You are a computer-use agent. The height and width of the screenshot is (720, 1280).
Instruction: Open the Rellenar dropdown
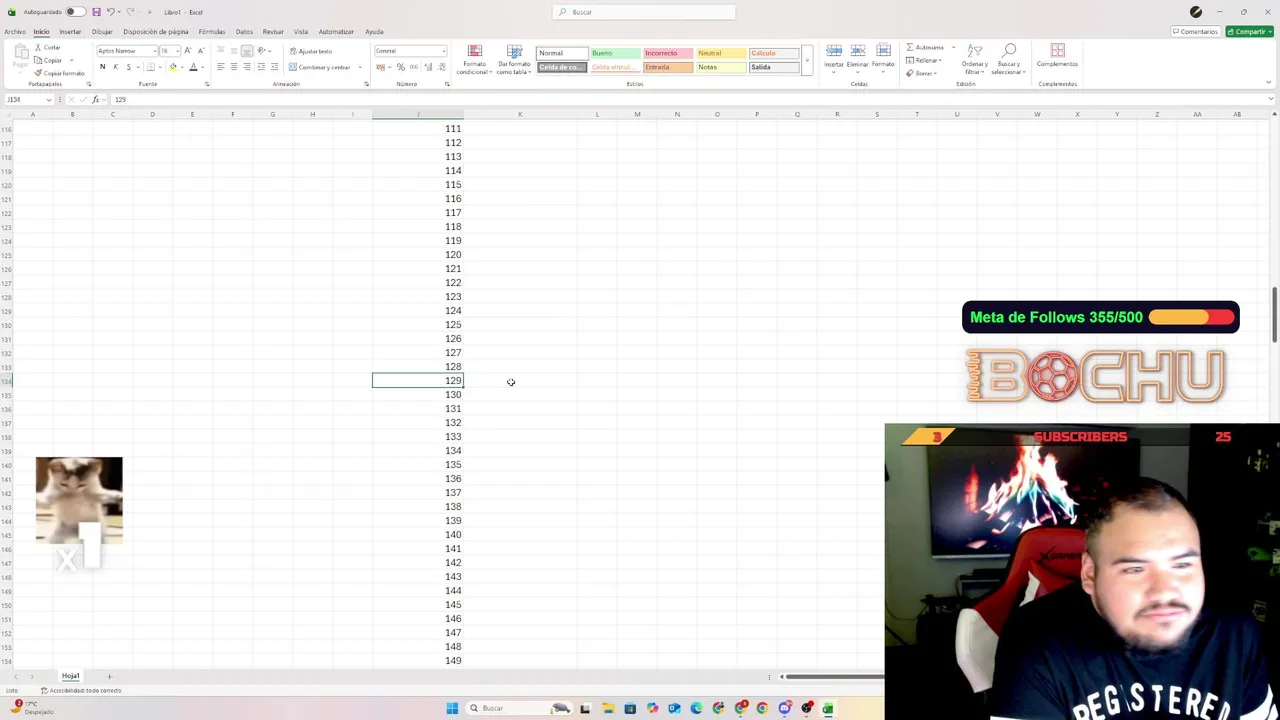tap(925, 60)
